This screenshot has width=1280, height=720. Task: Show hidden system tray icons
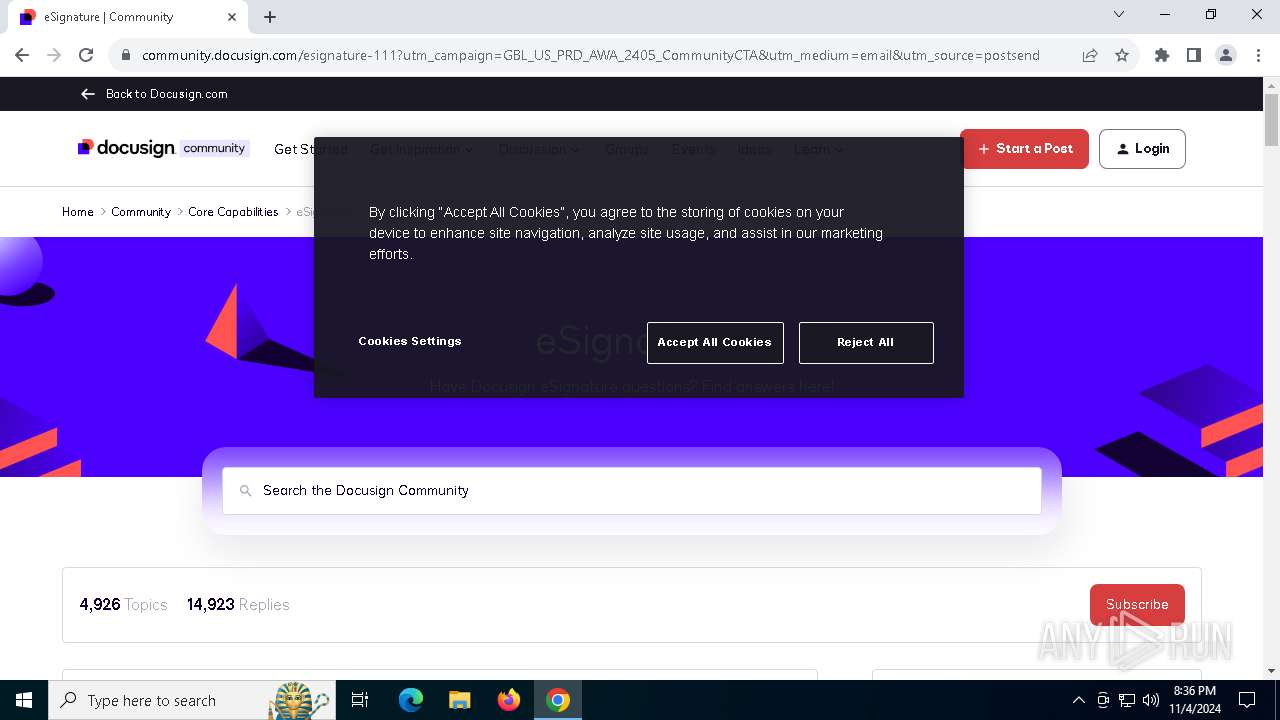tap(1078, 700)
